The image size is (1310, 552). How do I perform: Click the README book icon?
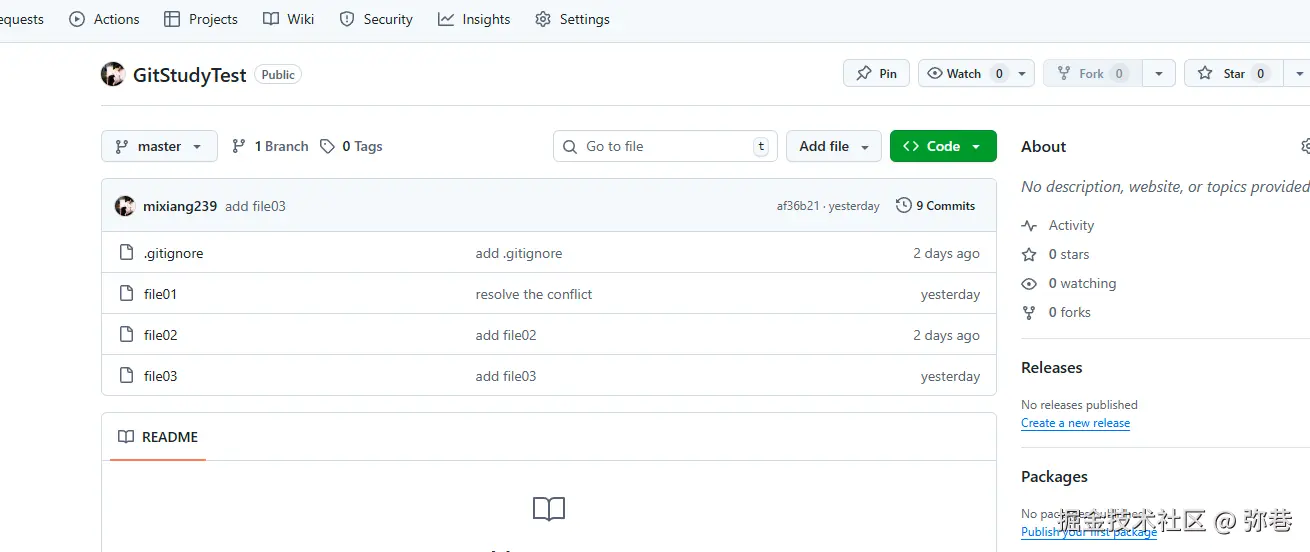[x=126, y=437]
